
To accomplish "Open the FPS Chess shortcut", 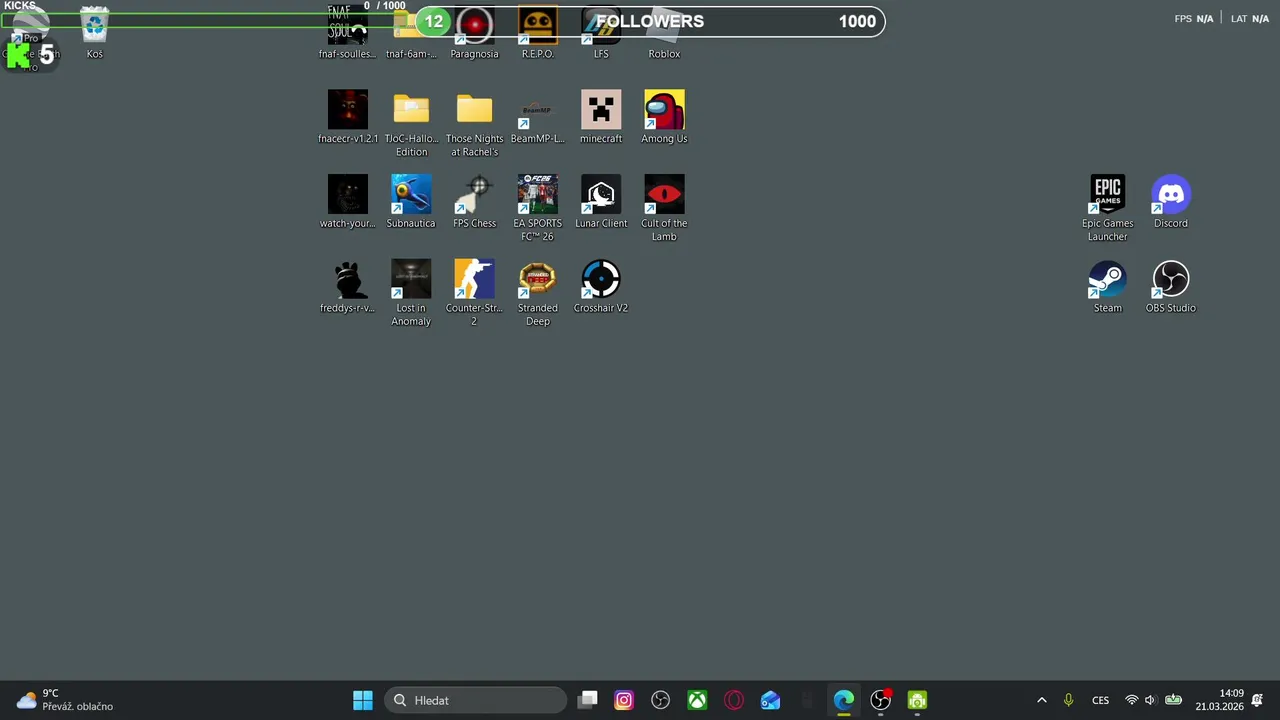I will [x=474, y=202].
